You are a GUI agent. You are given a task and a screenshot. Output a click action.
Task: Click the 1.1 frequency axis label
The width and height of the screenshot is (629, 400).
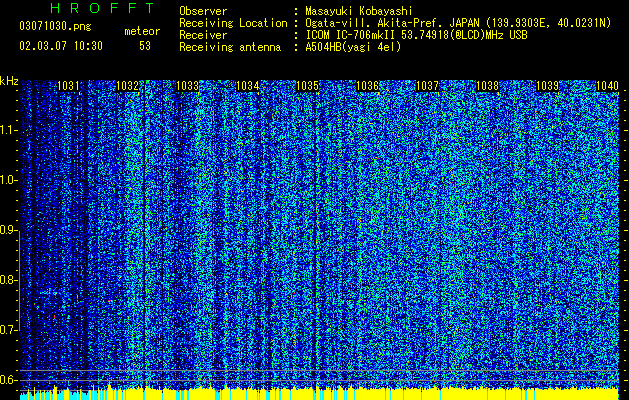[x=8, y=130]
